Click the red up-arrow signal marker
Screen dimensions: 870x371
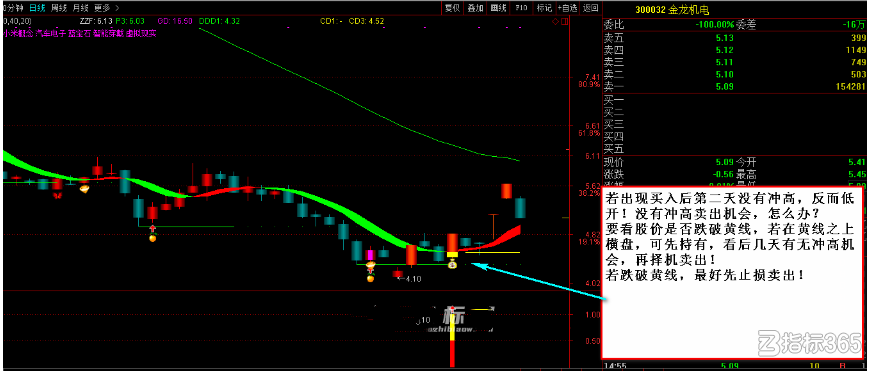click(x=153, y=229)
